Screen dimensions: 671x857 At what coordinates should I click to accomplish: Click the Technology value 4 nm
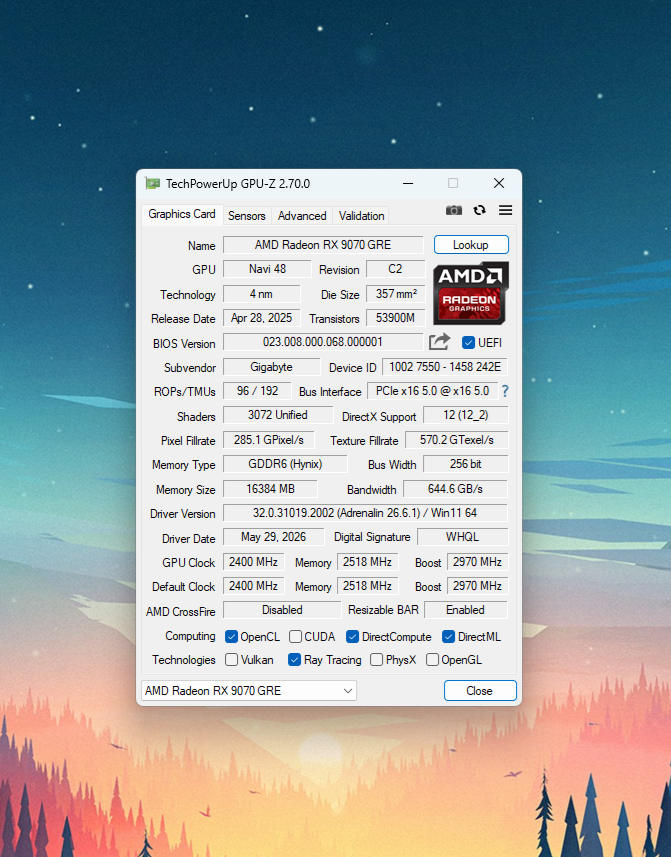pyautogui.click(x=261, y=294)
